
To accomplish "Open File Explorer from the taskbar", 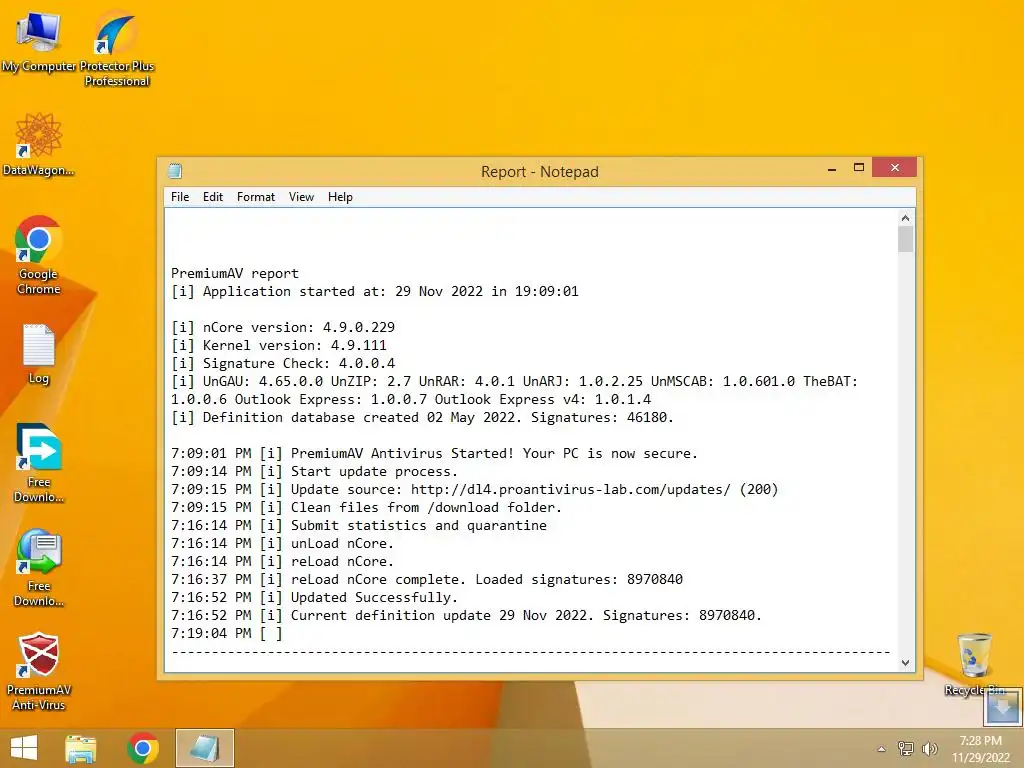I will (81, 748).
